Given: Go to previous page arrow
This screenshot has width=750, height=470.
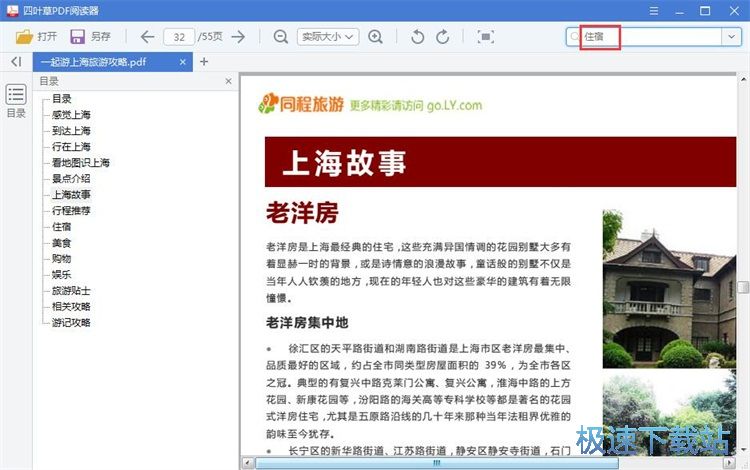Looking at the screenshot, I should 147,37.
